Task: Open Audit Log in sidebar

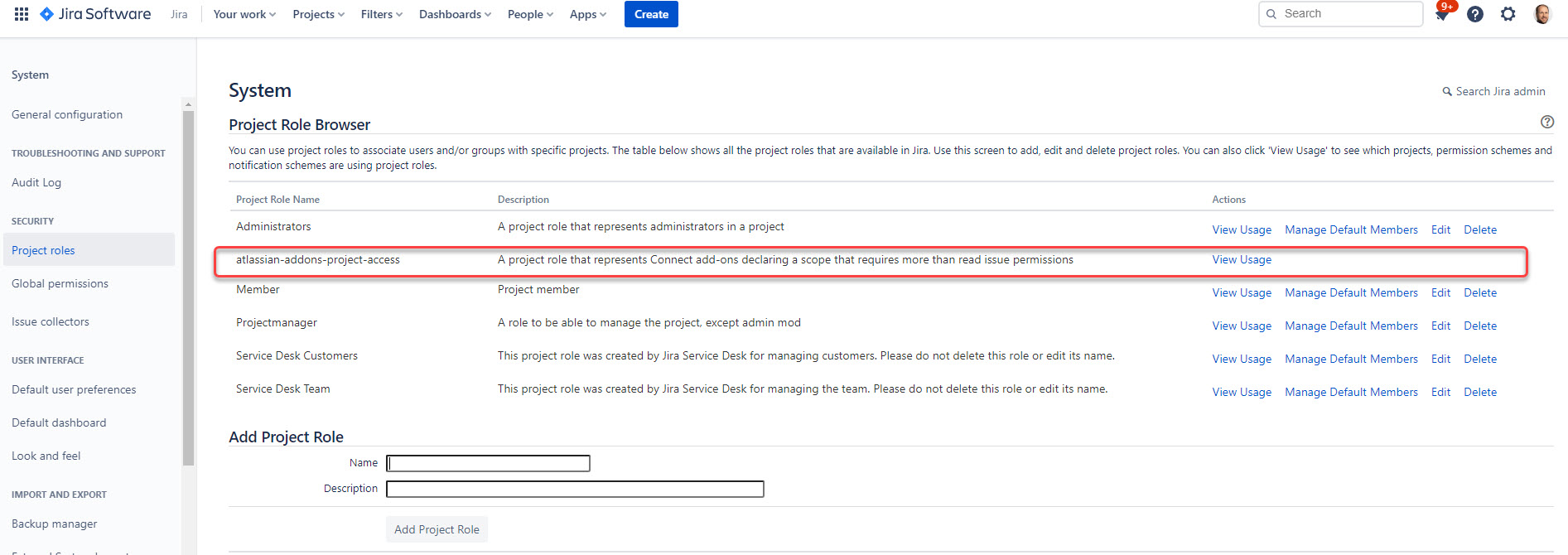Action: point(36,182)
